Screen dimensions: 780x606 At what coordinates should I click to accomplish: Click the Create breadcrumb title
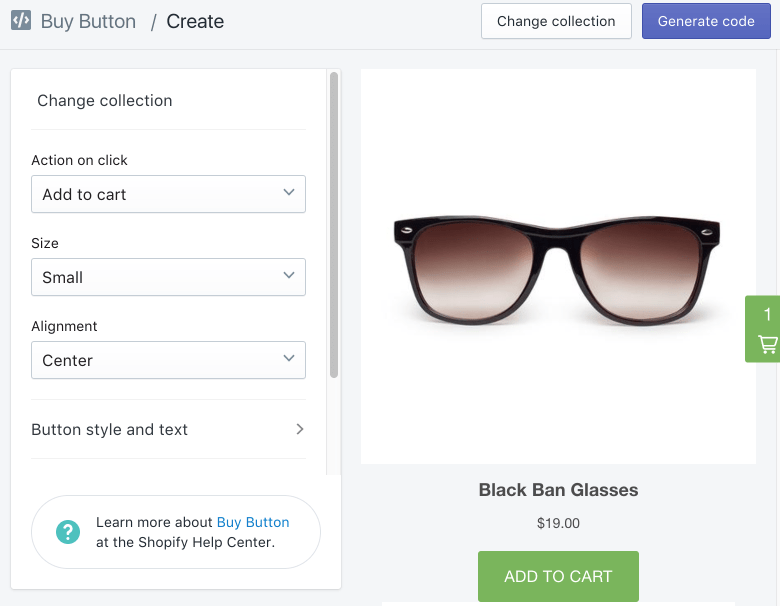pyautogui.click(x=195, y=21)
